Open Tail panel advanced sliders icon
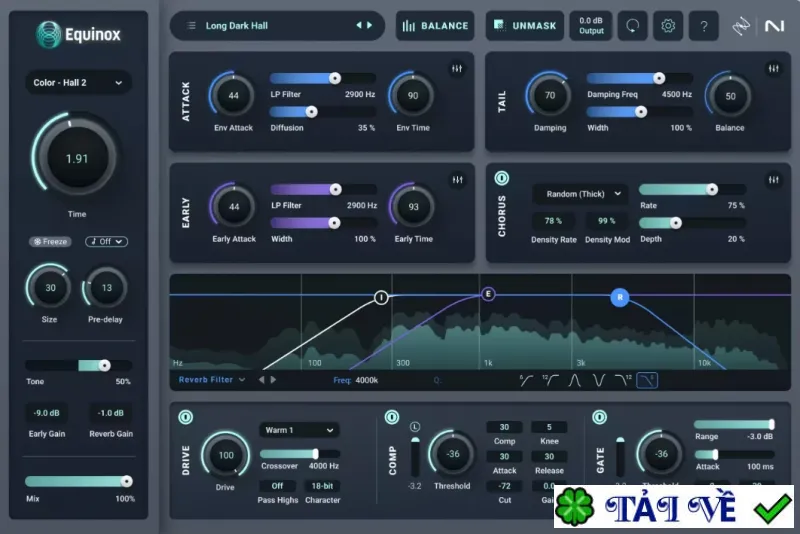Screen dimensions: 800x534 [x=773, y=68]
